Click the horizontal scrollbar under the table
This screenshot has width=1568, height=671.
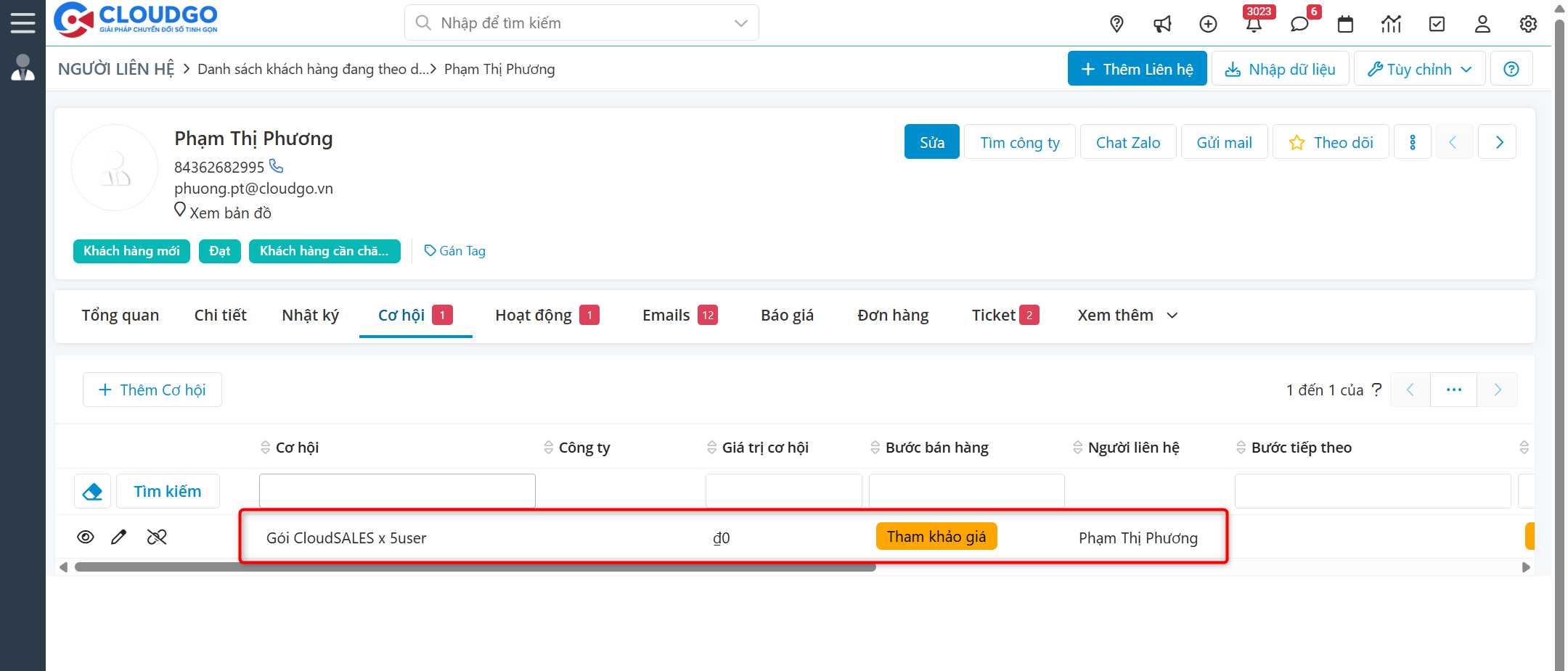[475, 567]
